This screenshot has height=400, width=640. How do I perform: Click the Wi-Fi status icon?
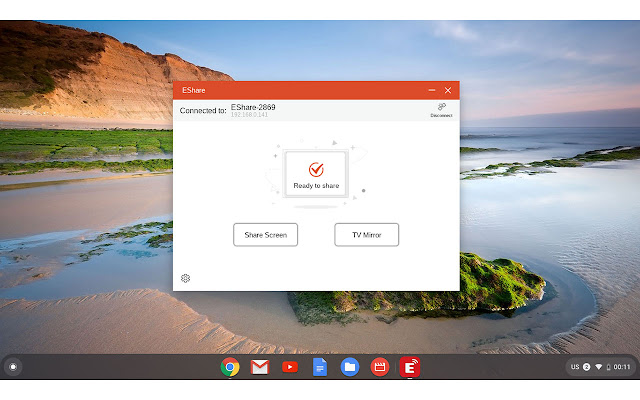click(x=598, y=367)
